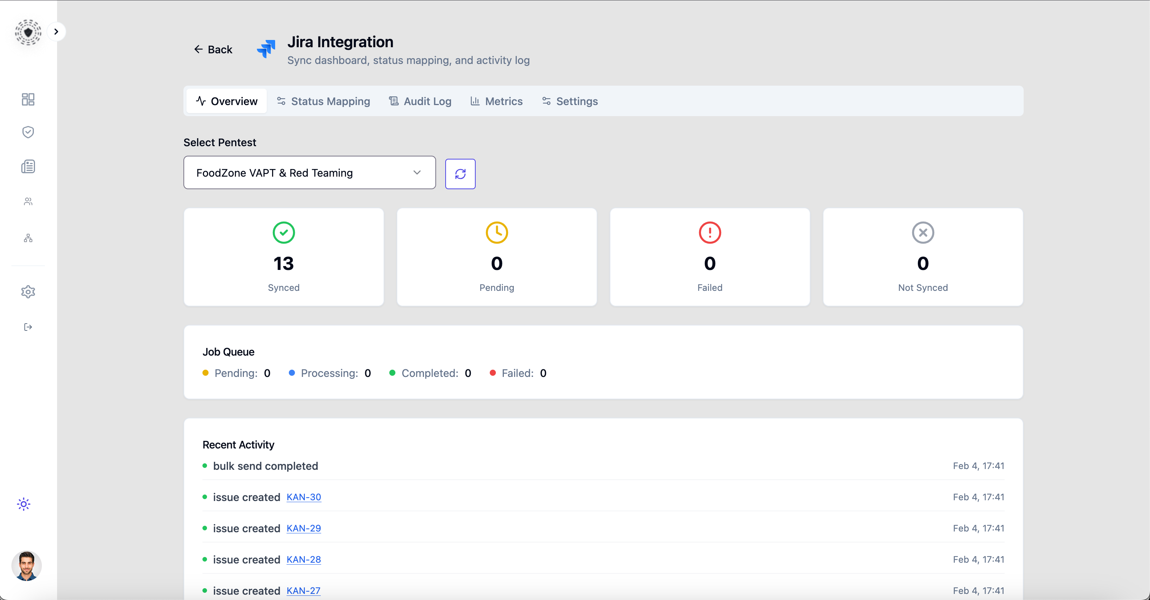The width and height of the screenshot is (1150, 600).
Task: Open the dashboard grid icon in sidebar
Action: (x=28, y=100)
